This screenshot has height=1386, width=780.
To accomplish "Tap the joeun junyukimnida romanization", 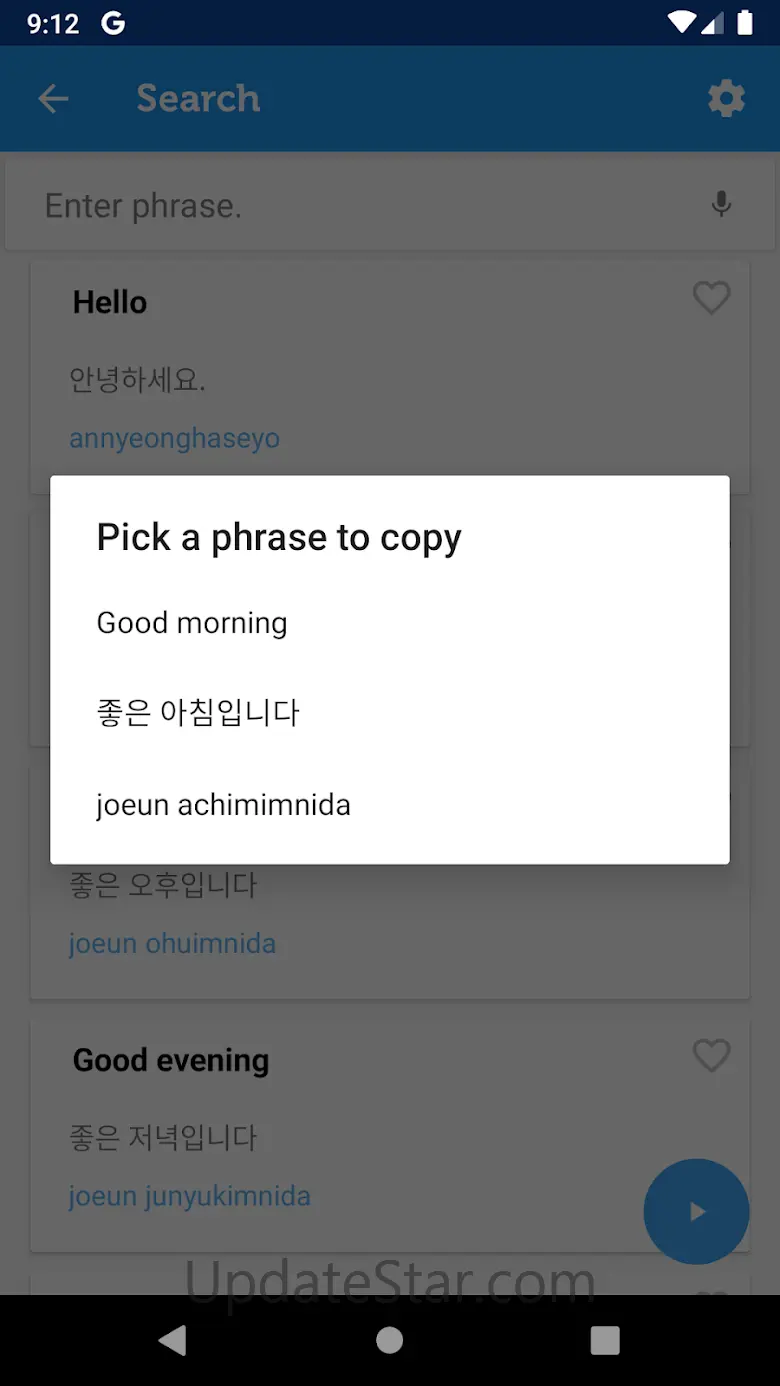I will pos(189,1196).
